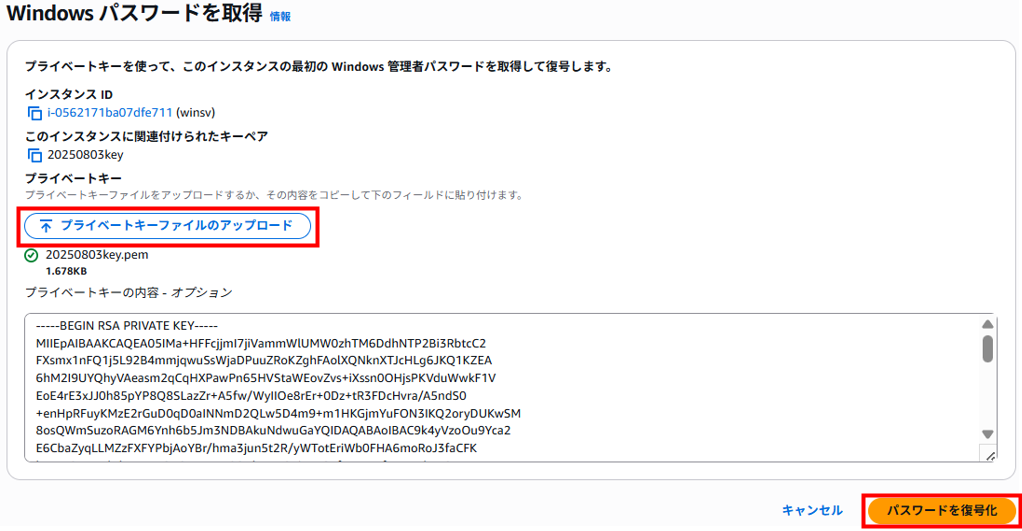Click the textarea scrollbar up arrow

click(987, 324)
